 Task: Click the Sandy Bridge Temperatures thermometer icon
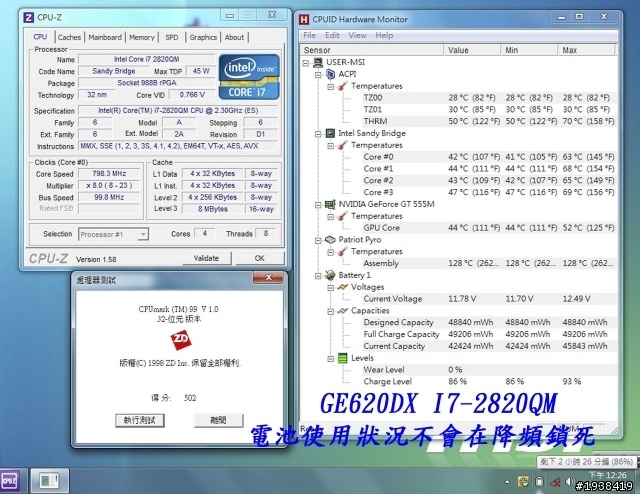(x=343, y=145)
